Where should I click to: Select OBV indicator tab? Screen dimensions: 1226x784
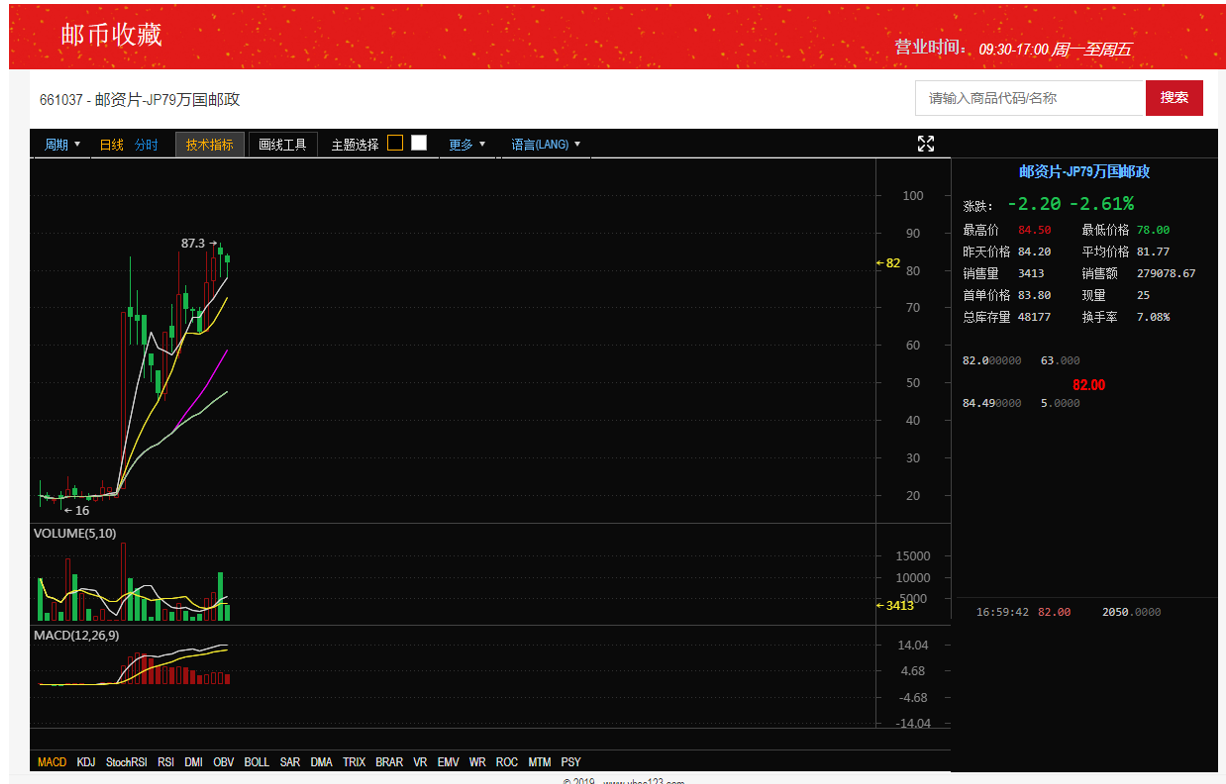point(224,762)
